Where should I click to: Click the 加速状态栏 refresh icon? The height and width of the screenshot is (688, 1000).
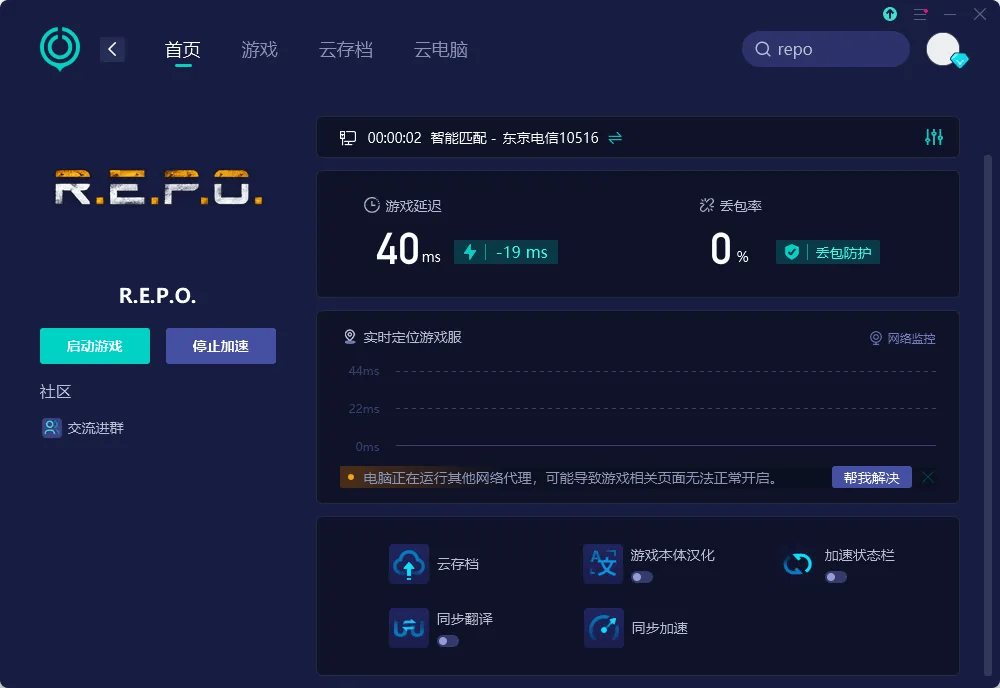pos(797,564)
